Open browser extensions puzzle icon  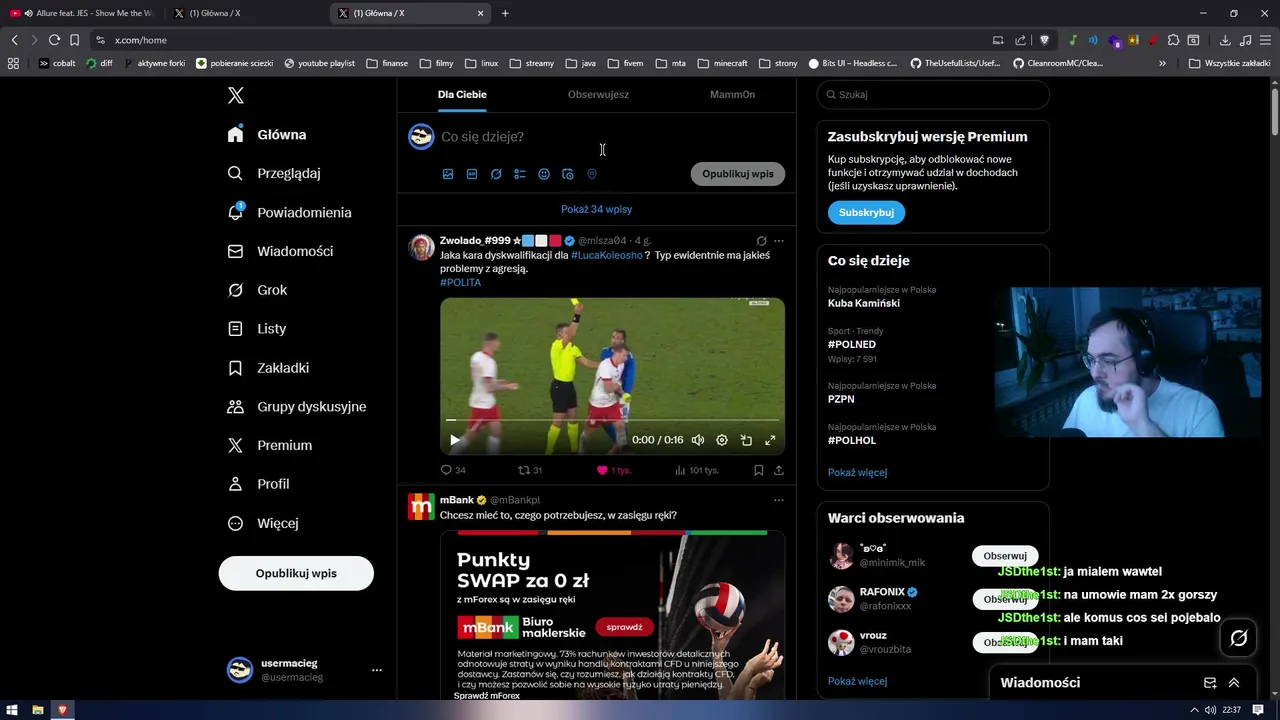point(1173,40)
